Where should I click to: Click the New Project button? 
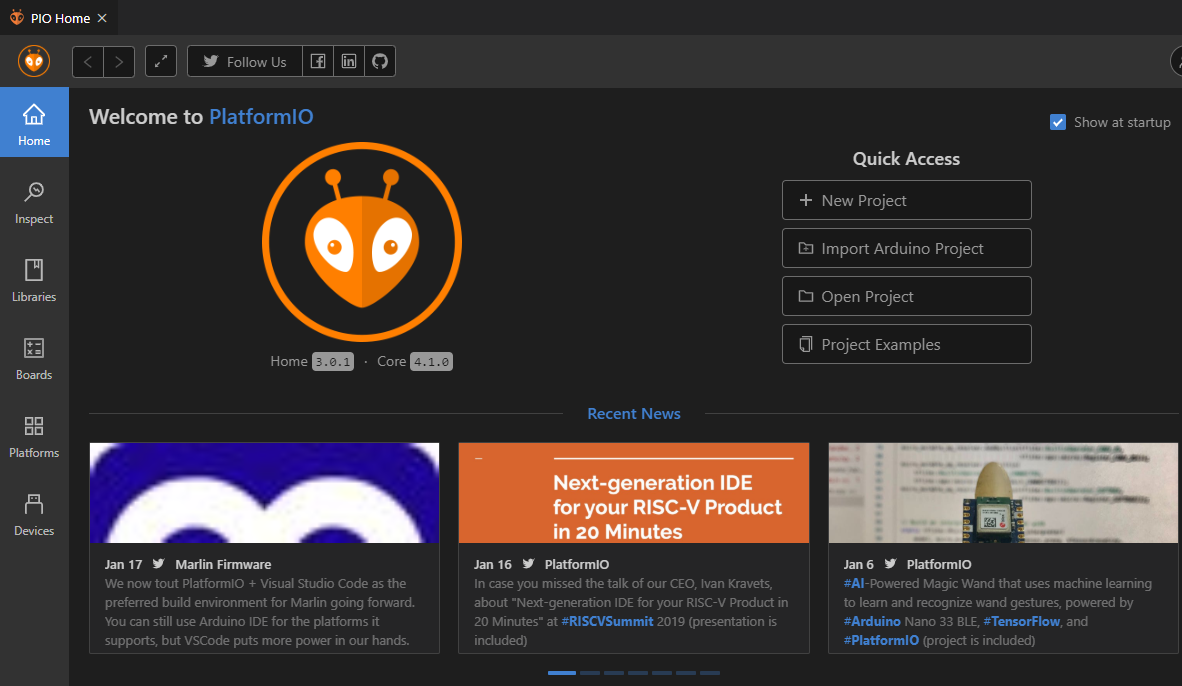click(x=906, y=200)
